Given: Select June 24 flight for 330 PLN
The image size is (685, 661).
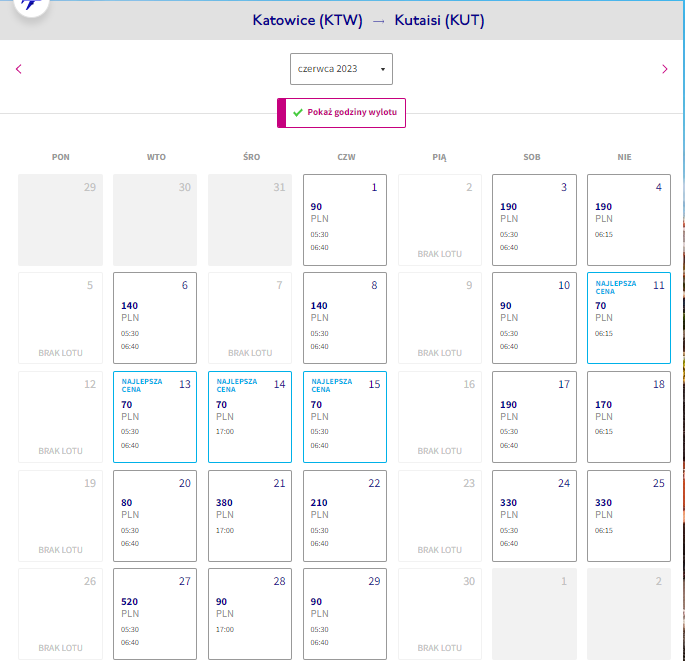Looking at the screenshot, I should (534, 516).
